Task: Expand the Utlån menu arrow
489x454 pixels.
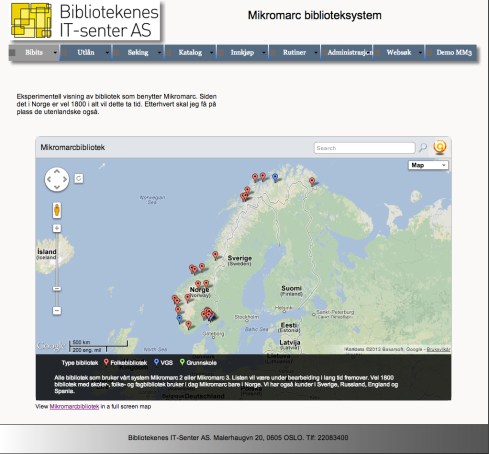Action: [107, 53]
